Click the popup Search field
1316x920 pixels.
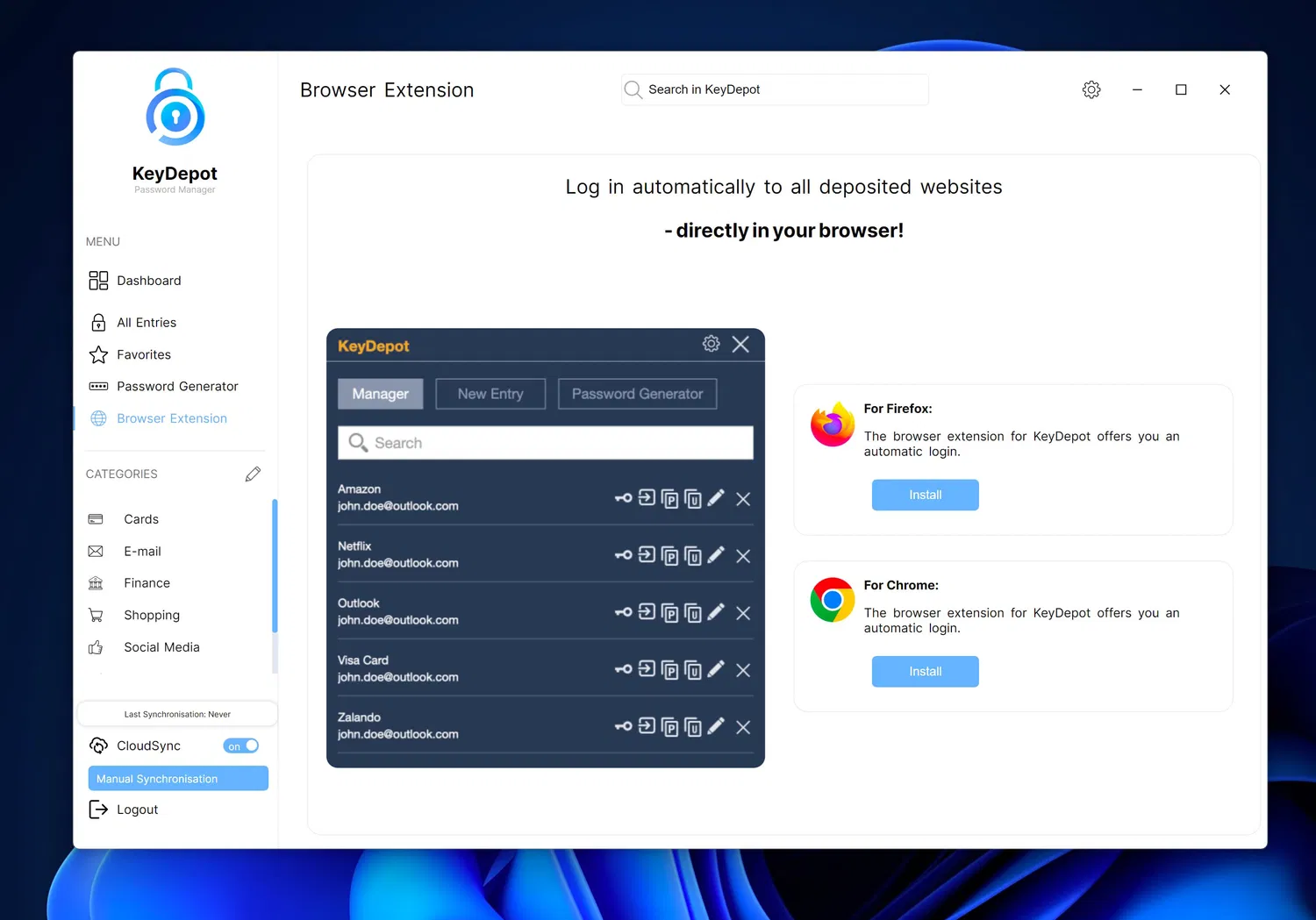point(546,443)
